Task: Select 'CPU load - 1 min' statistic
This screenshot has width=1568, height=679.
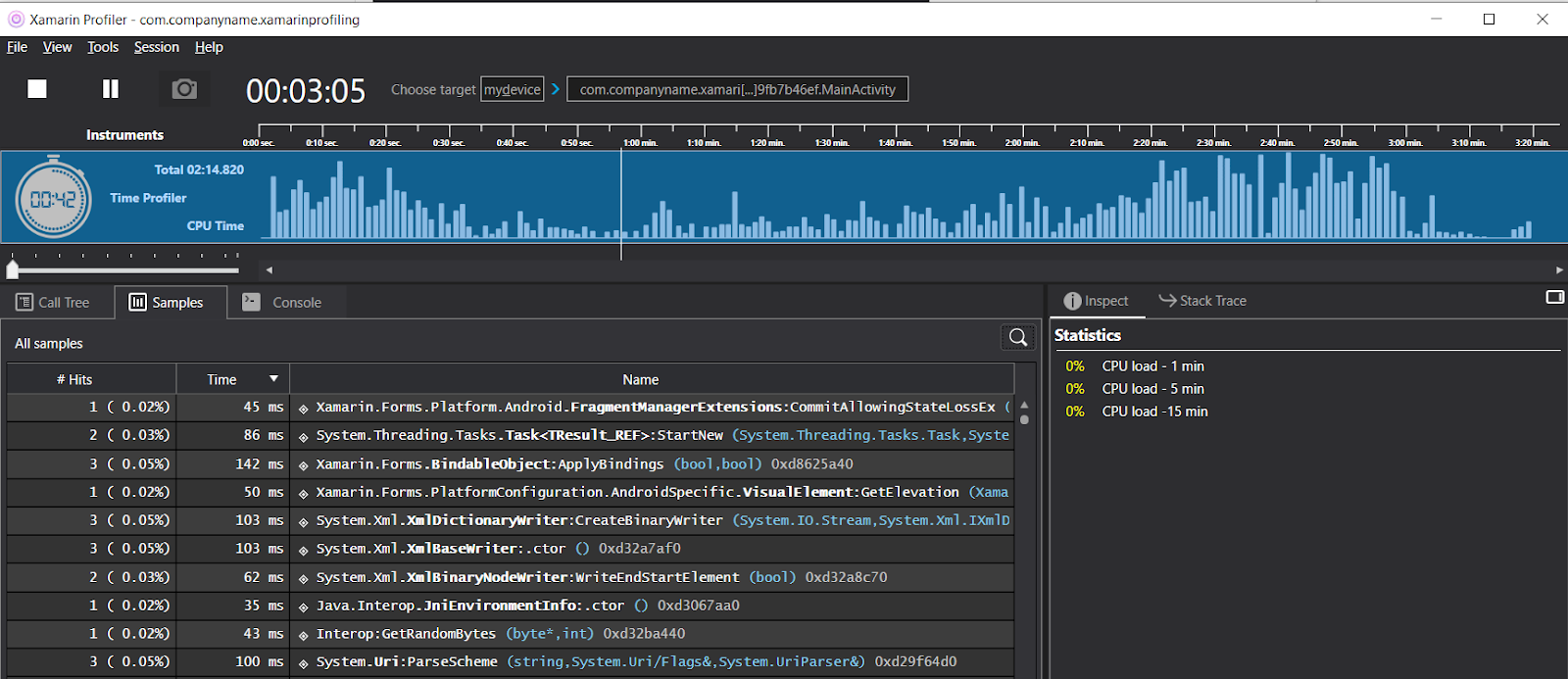Action: pyautogui.click(x=1153, y=366)
